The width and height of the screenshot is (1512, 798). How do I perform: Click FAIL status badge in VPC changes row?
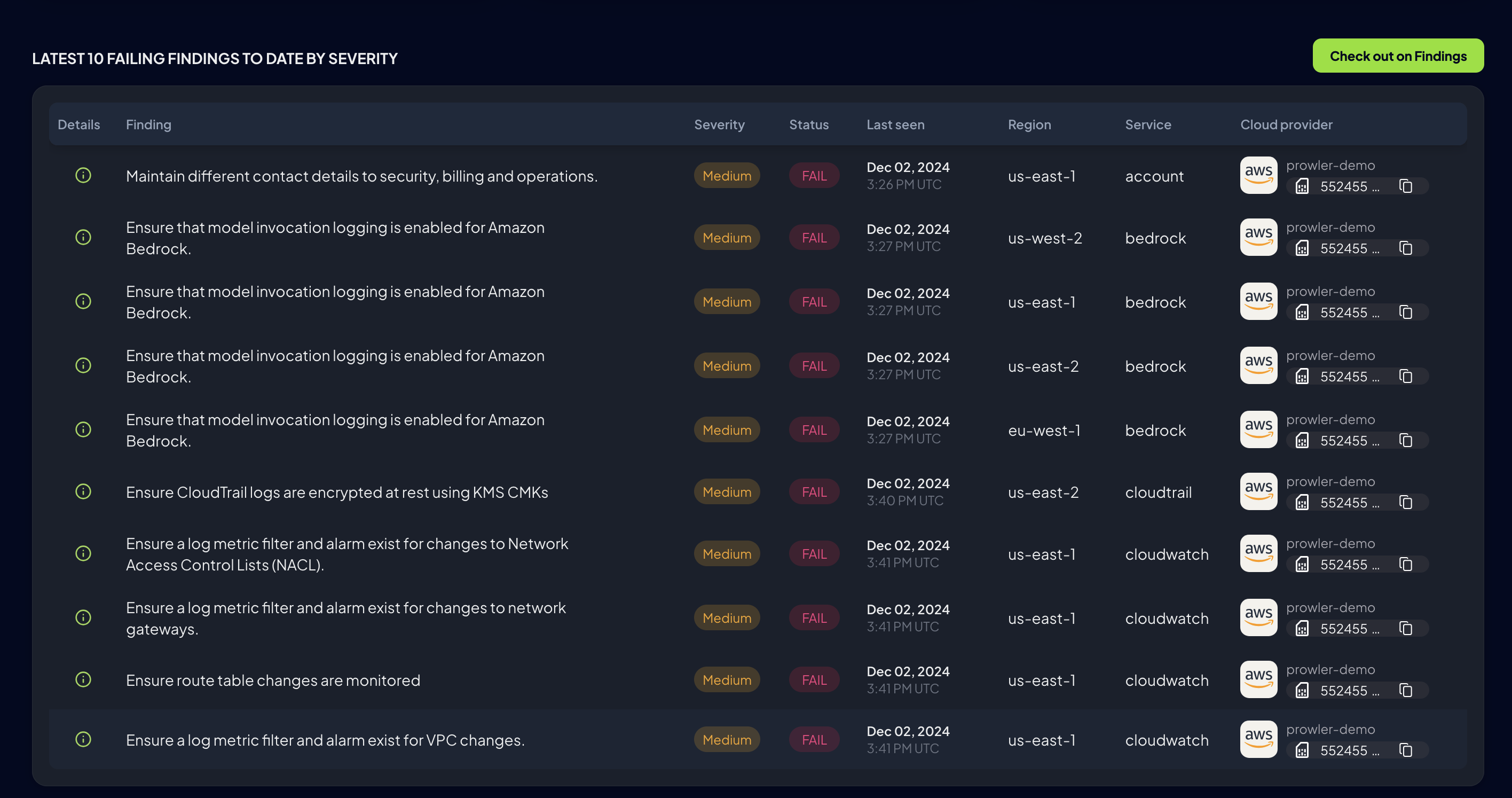[814, 739]
